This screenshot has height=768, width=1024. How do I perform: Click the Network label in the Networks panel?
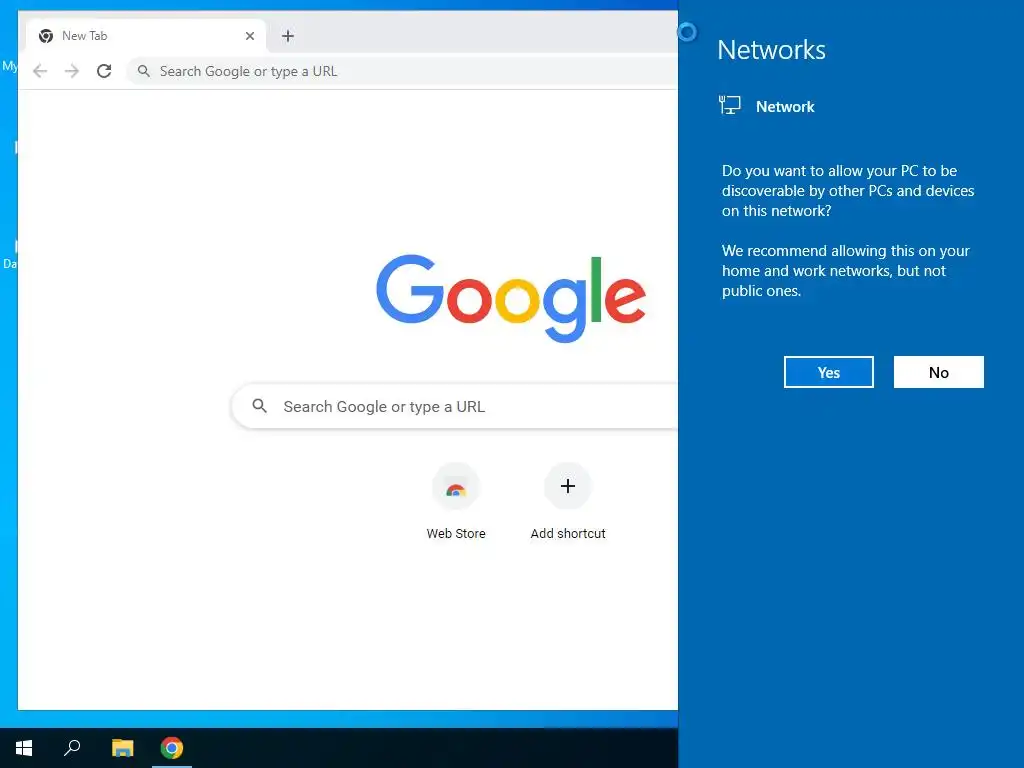[785, 107]
